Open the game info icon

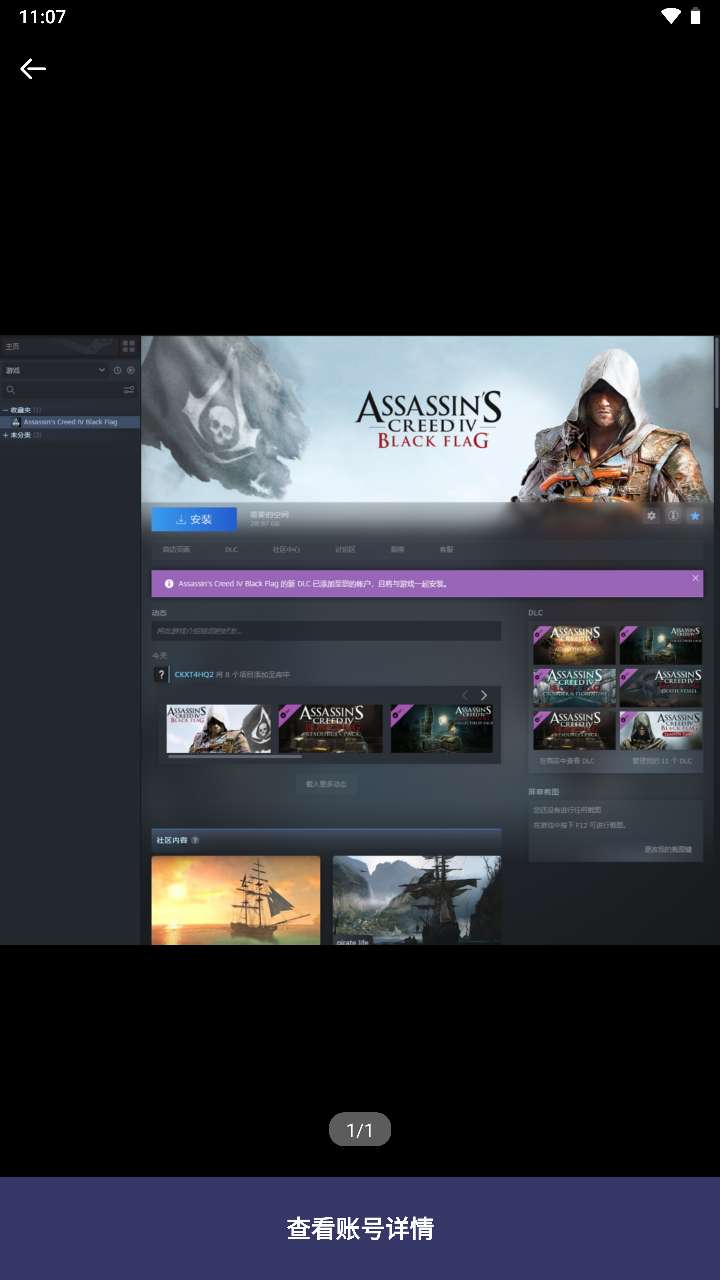[x=673, y=516]
